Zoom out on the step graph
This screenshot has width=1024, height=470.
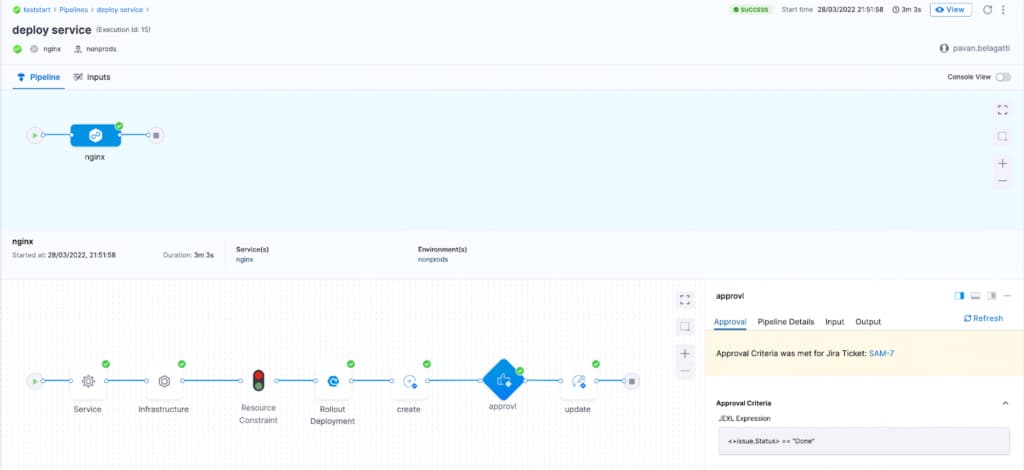coord(684,371)
